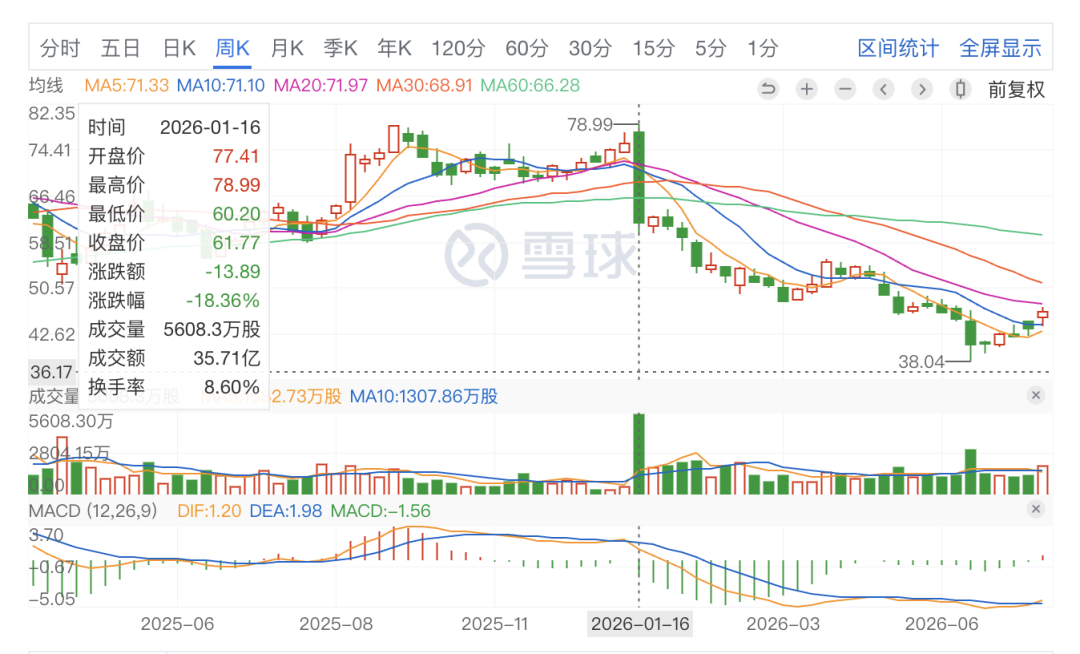Click the 2025-08 date axis label
The height and width of the screenshot is (654, 1080).
click(335, 624)
